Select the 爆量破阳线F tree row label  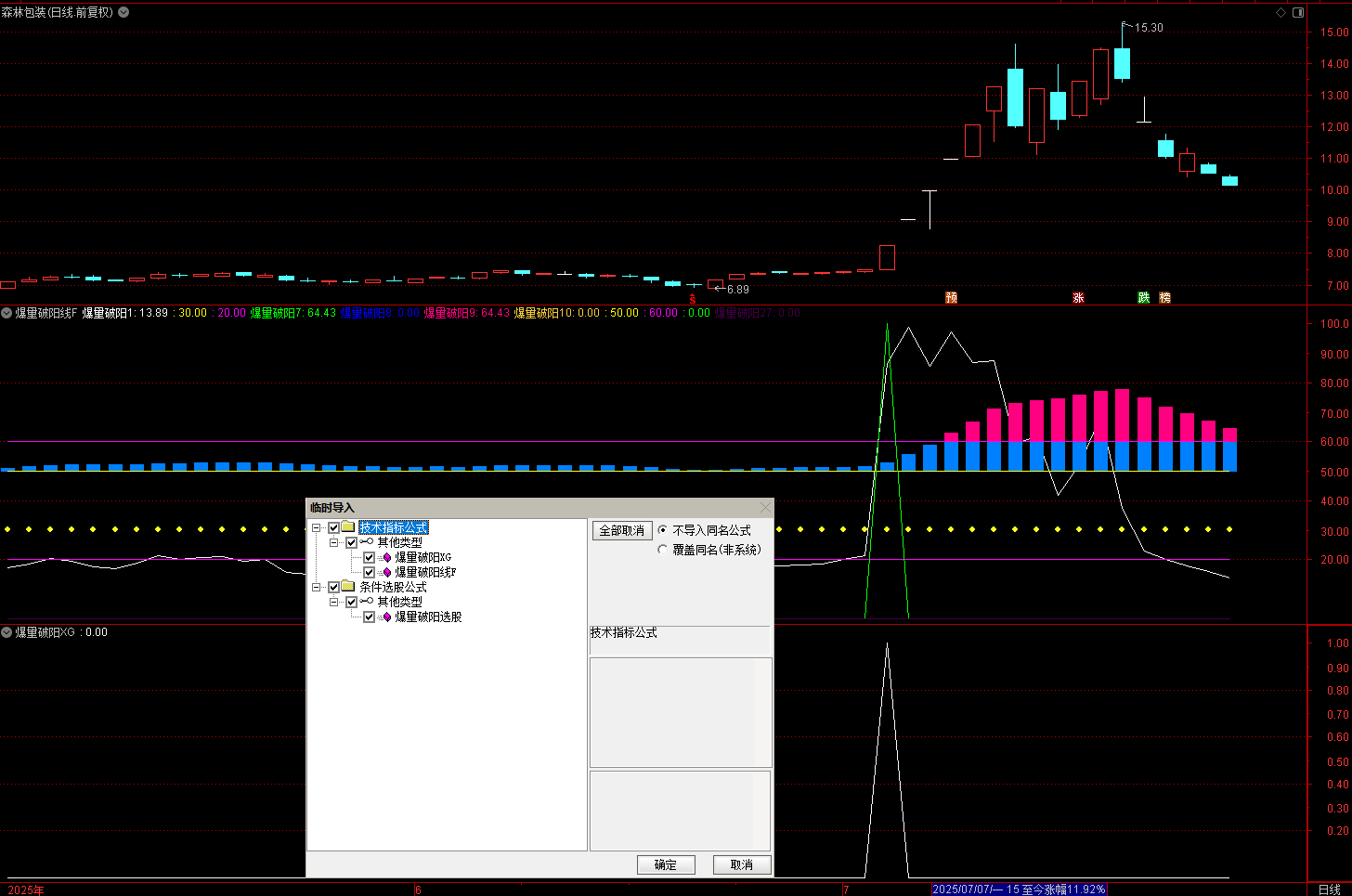tap(425, 572)
